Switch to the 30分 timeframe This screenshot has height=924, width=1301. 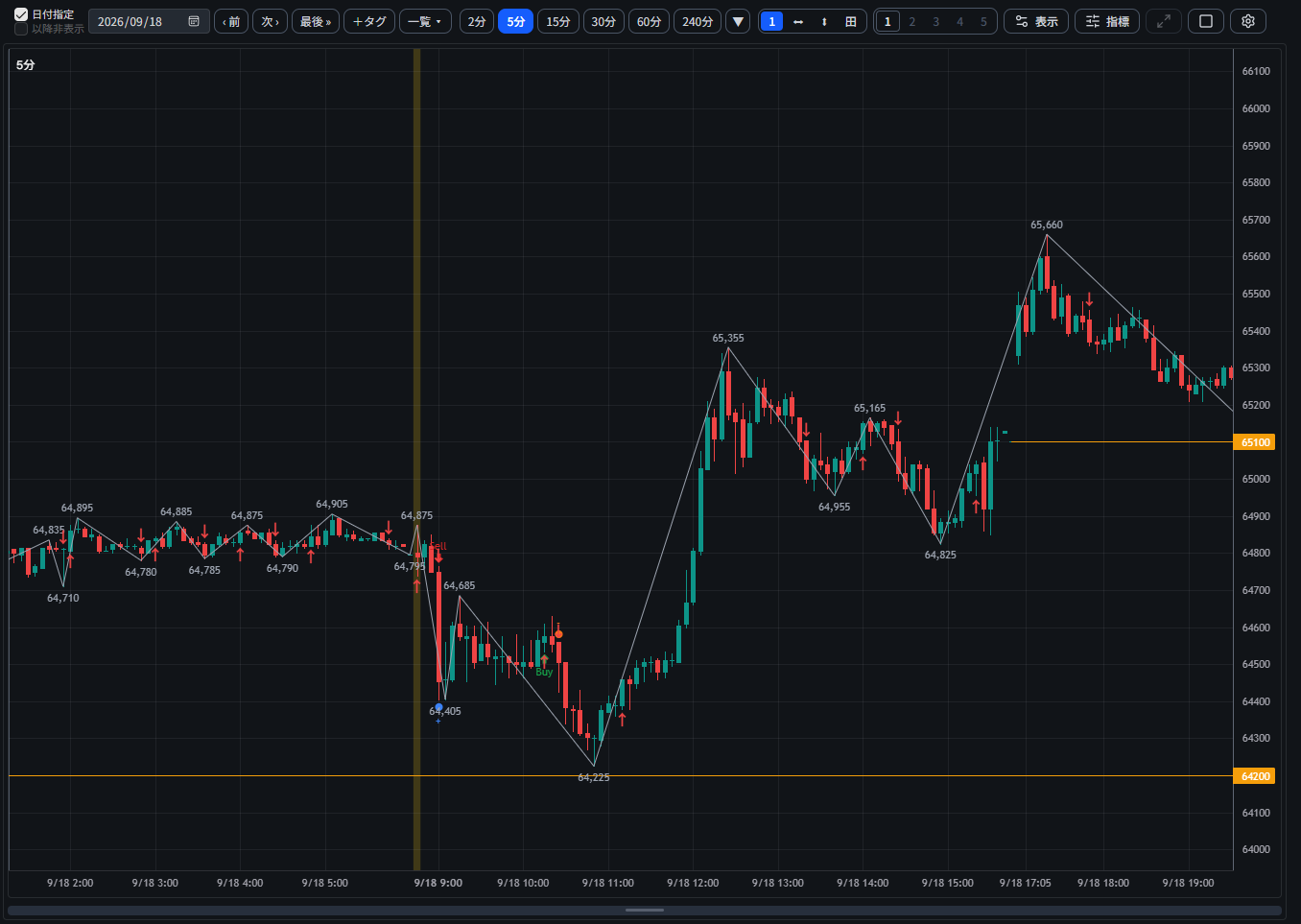tap(603, 21)
